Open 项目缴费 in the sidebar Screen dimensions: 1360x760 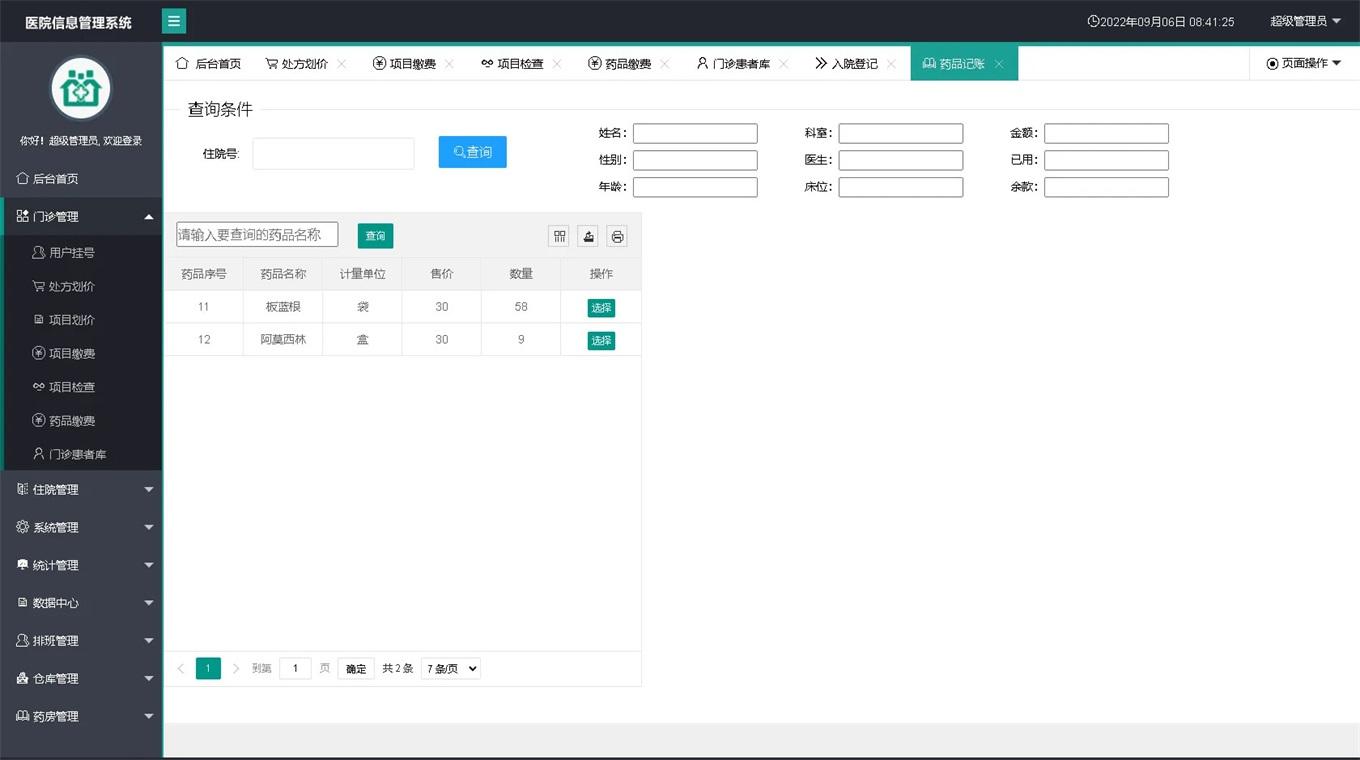tap(81, 353)
